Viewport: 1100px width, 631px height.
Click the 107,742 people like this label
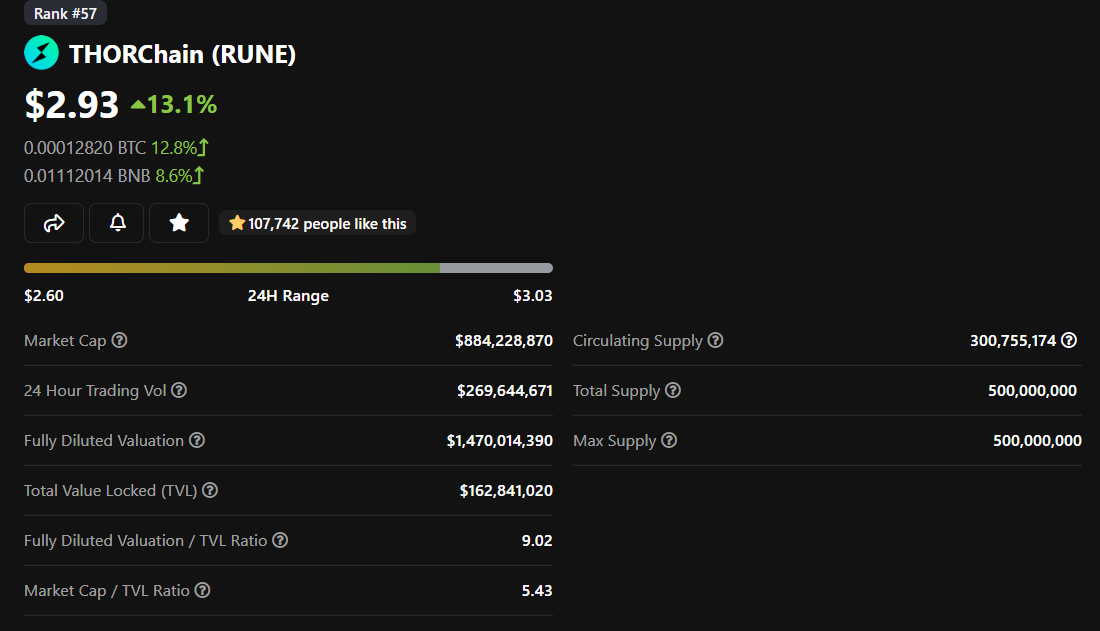[318, 223]
